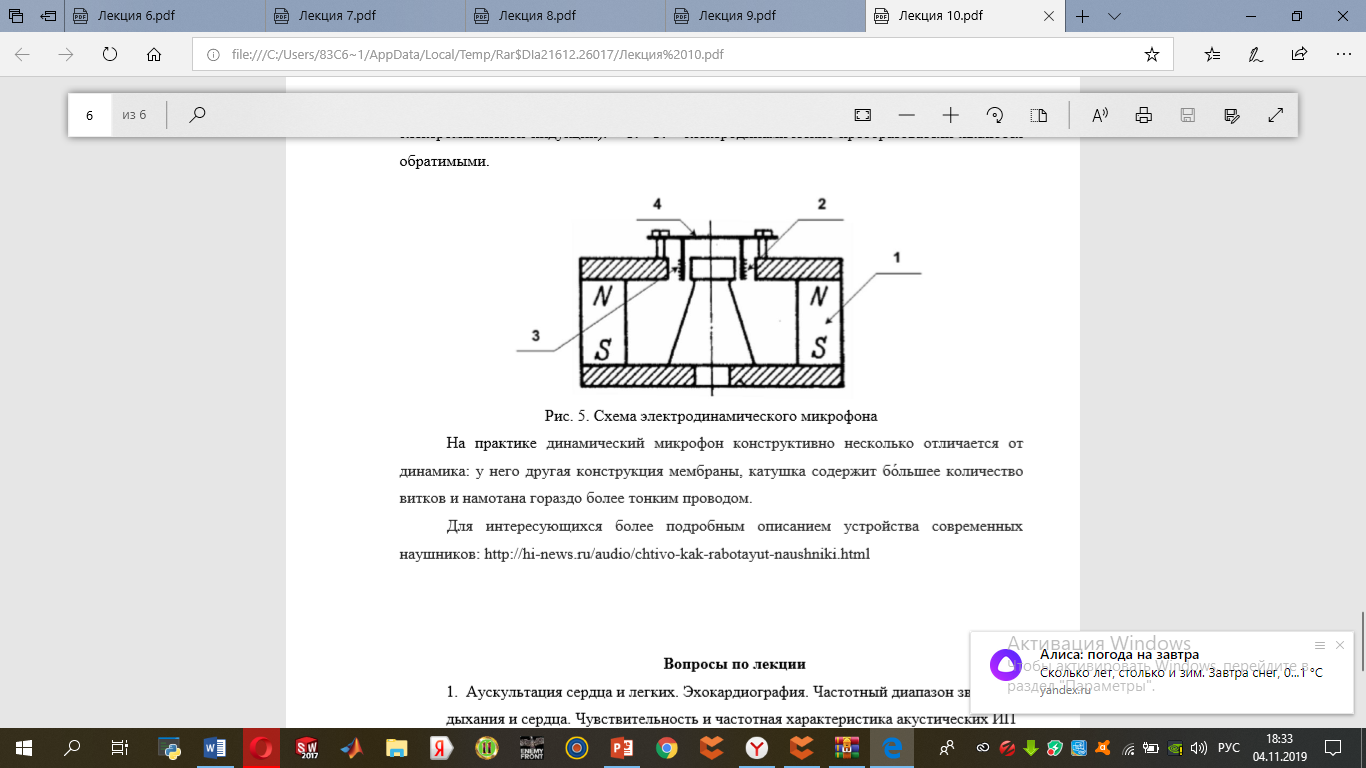
Task: Open Enemy Front from taskbar
Action: point(531,747)
